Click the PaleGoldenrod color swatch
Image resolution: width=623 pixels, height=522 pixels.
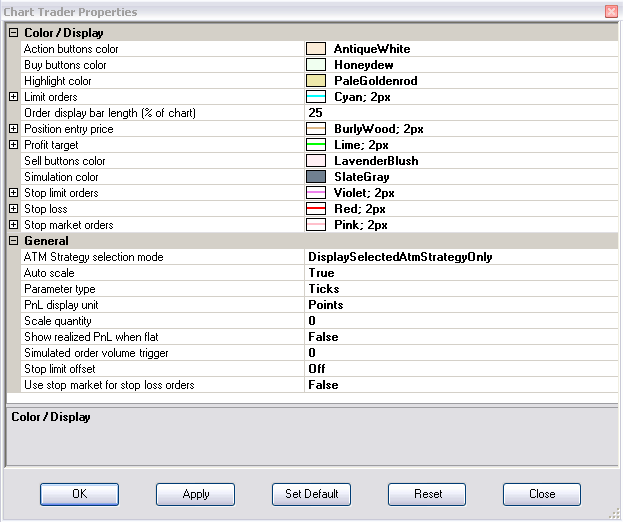coord(316,81)
